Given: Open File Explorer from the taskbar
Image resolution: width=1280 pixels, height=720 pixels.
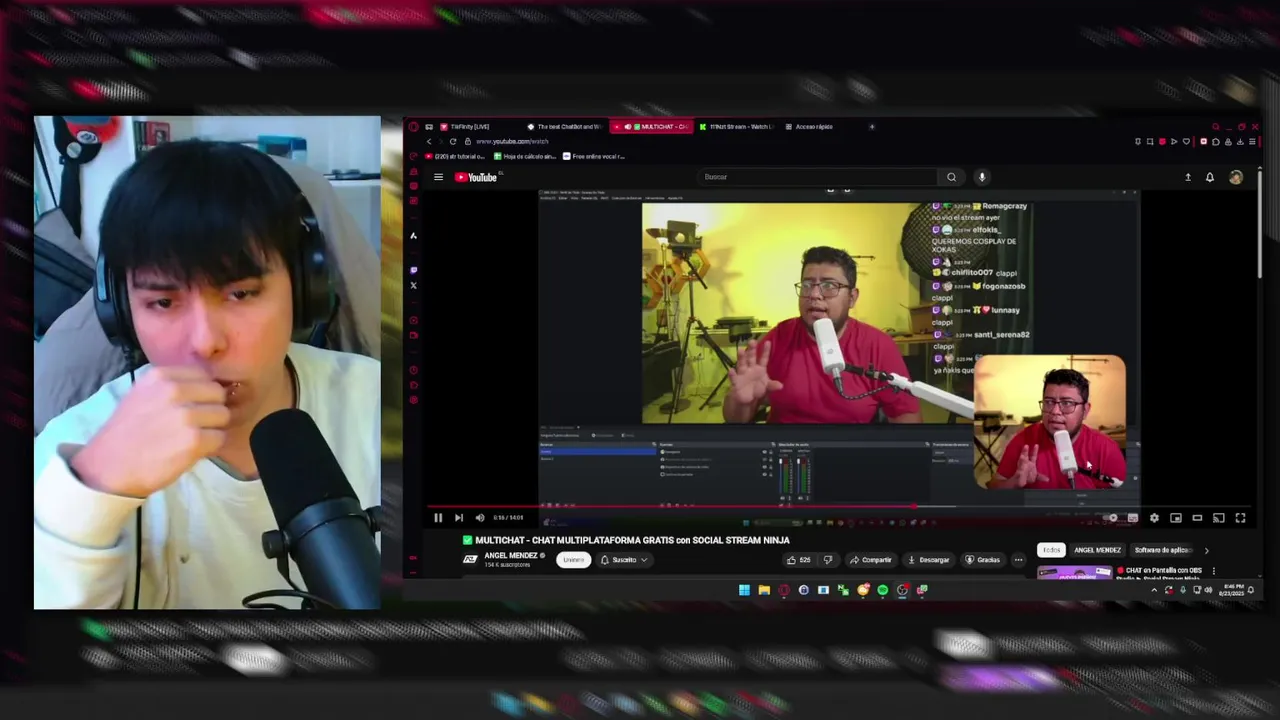Looking at the screenshot, I should click(x=764, y=590).
